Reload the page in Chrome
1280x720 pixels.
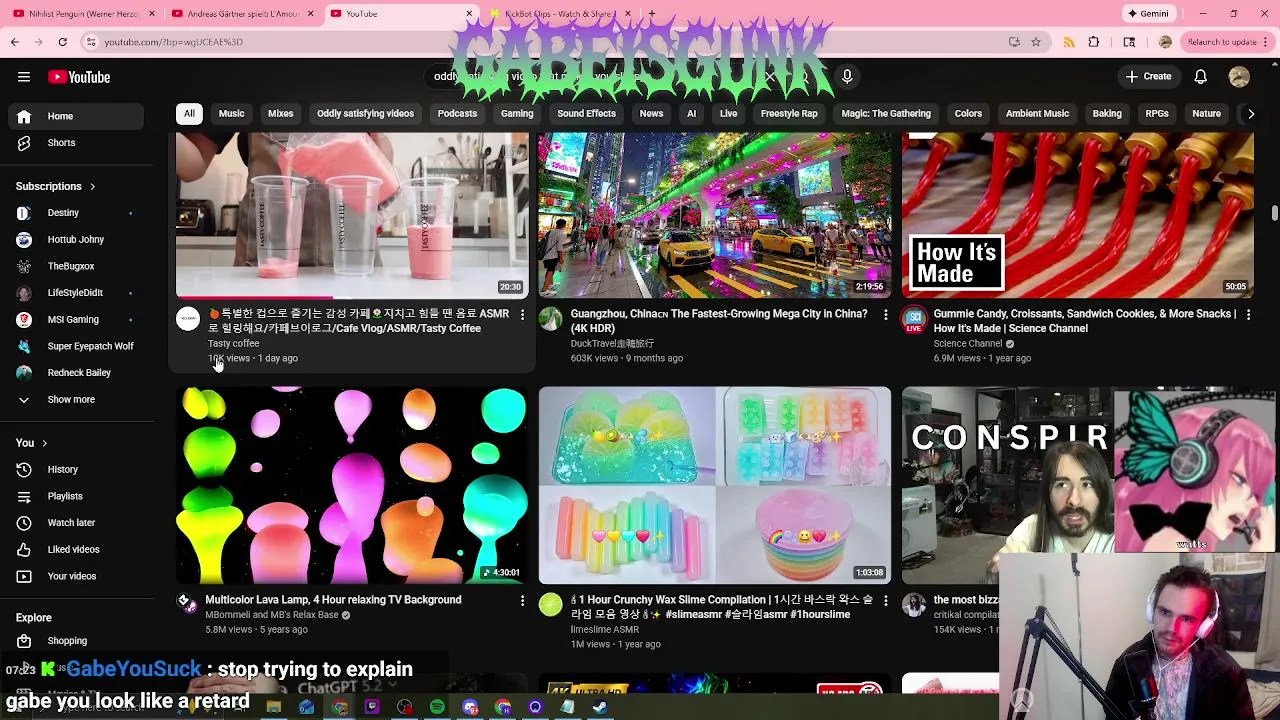tap(62, 42)
